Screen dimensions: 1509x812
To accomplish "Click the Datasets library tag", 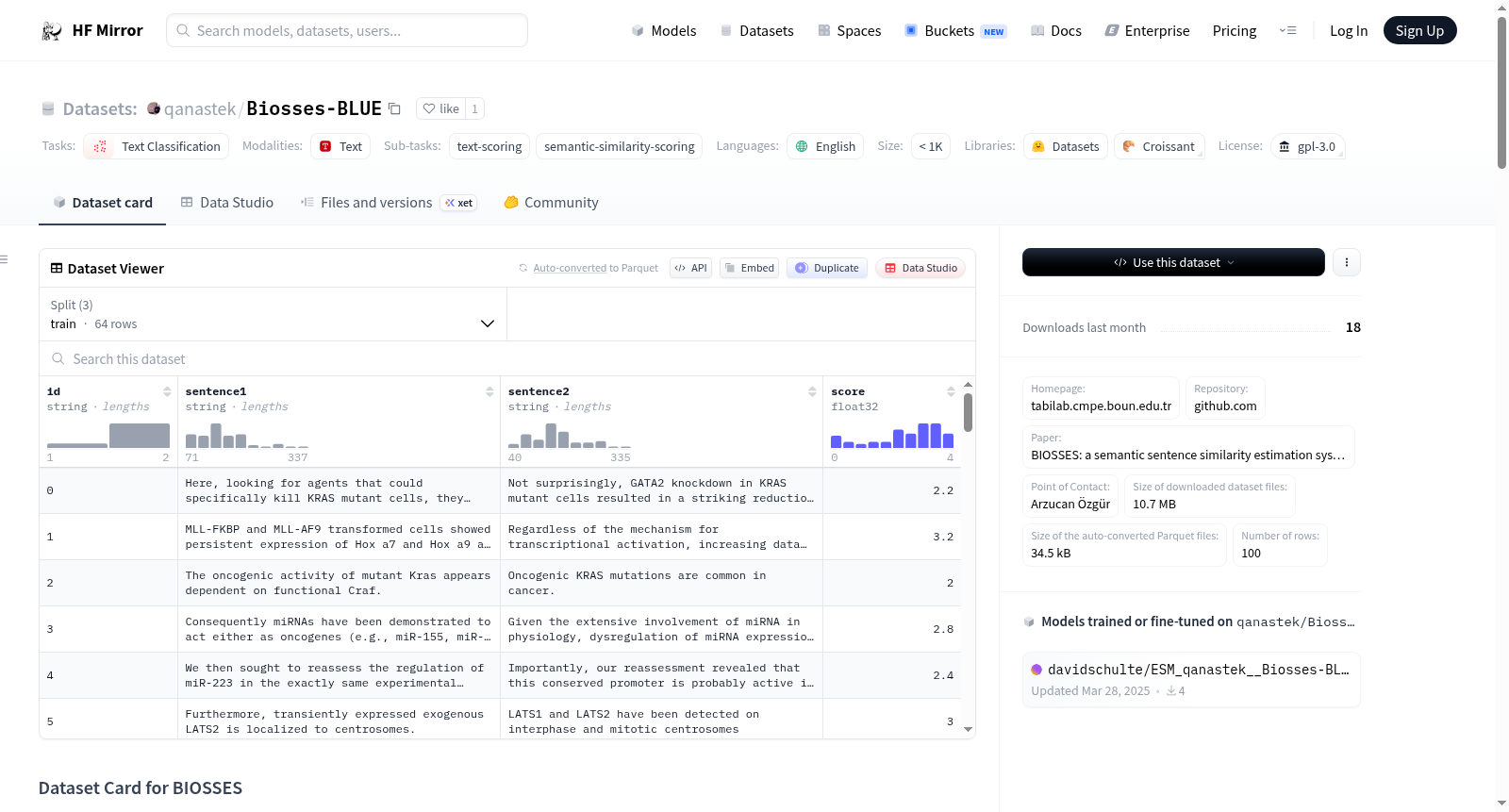I will (1066, 146).
